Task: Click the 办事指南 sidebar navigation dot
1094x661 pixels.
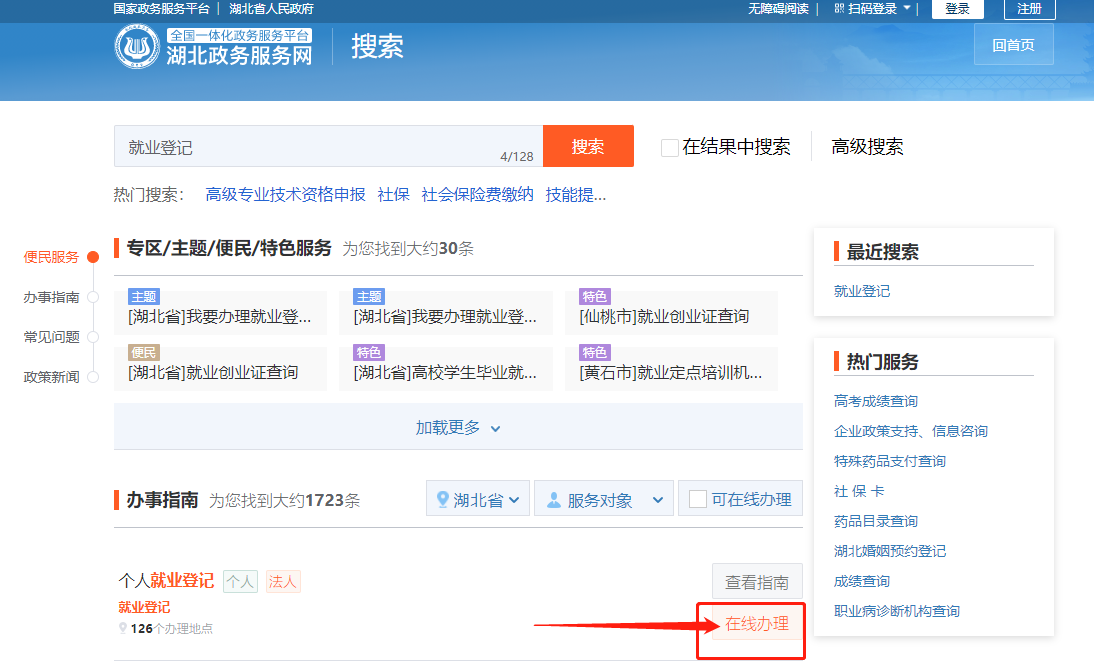Action: (x=93, y=297)
